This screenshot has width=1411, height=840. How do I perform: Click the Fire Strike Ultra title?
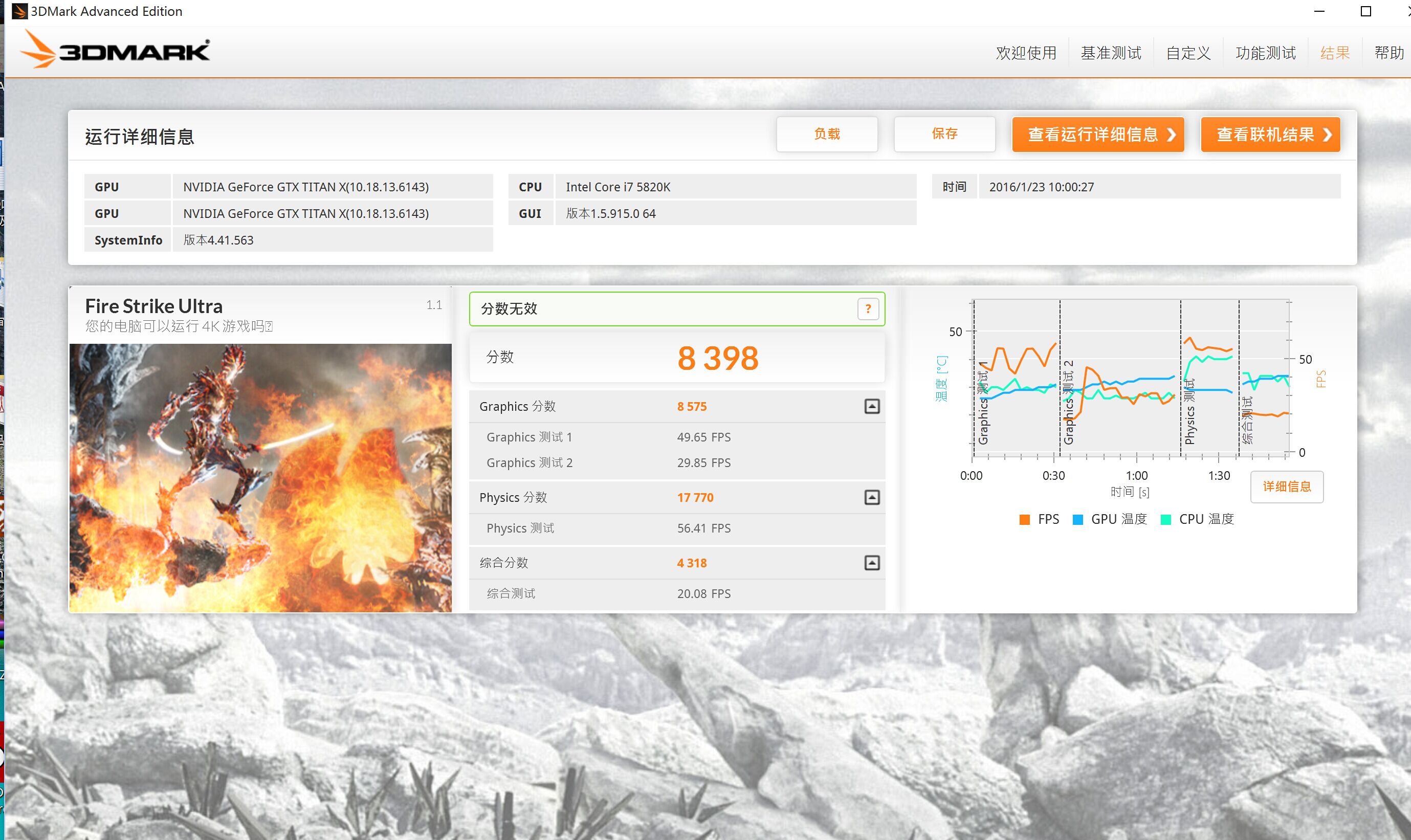click(x=154, y=306)
